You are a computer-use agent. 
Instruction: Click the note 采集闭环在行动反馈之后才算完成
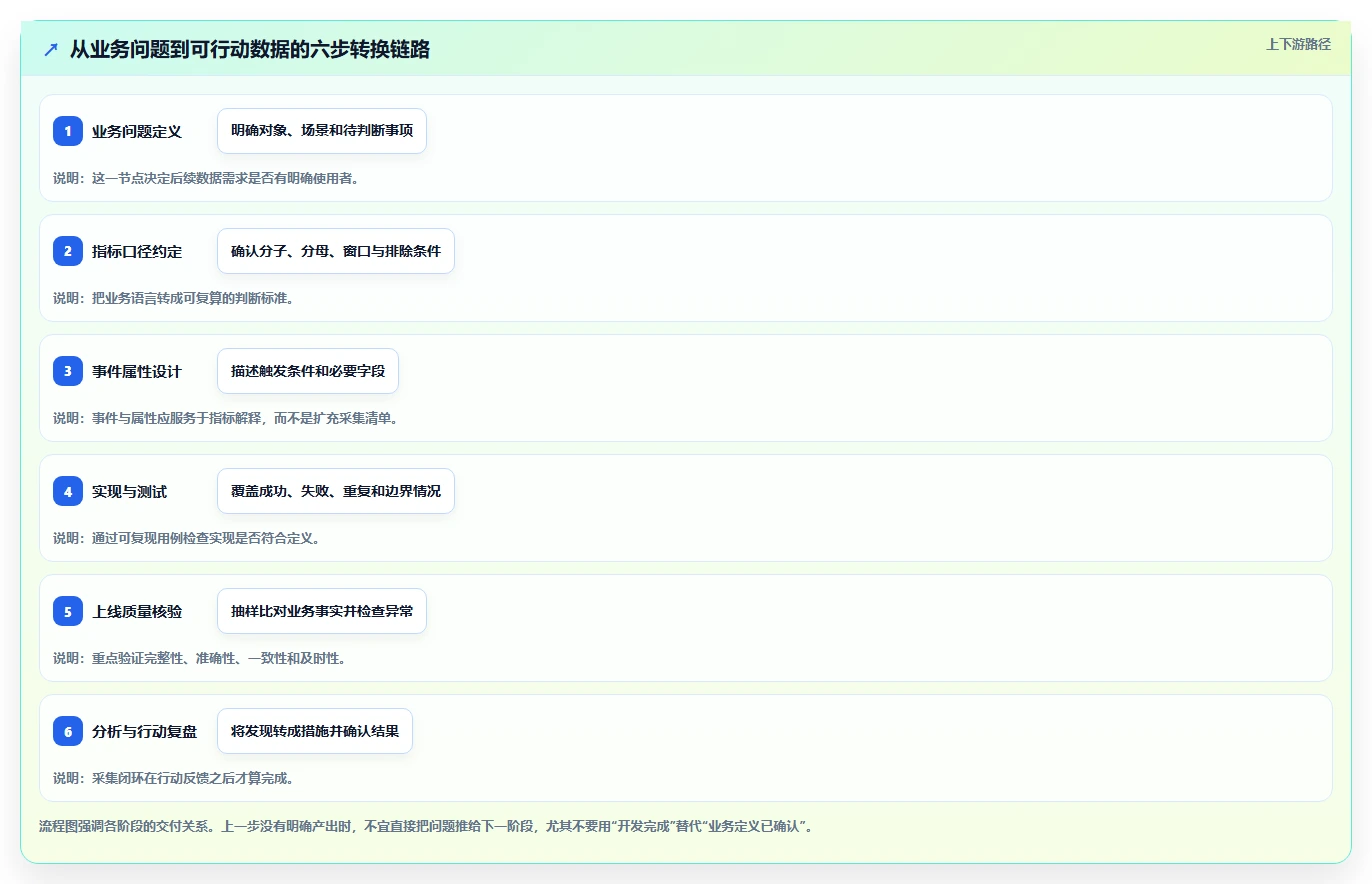click(x=173, y=778)
